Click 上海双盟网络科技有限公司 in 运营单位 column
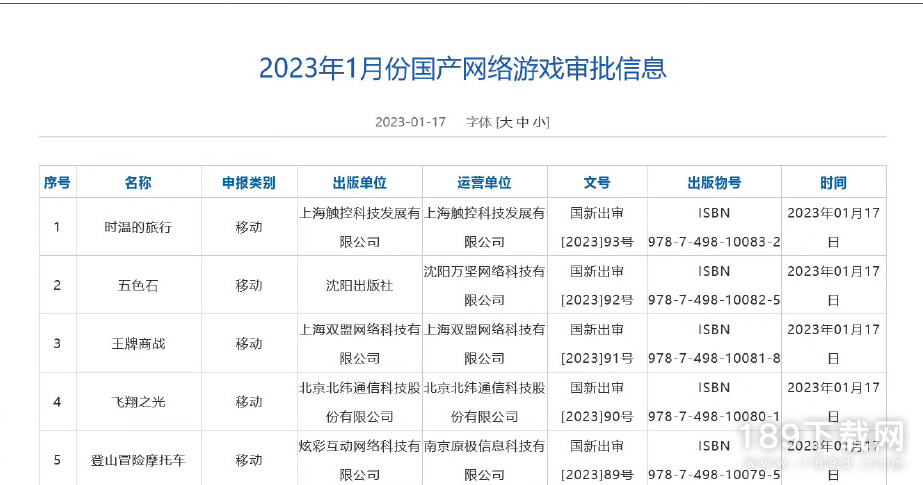The image size is (923, 485). 484,344
